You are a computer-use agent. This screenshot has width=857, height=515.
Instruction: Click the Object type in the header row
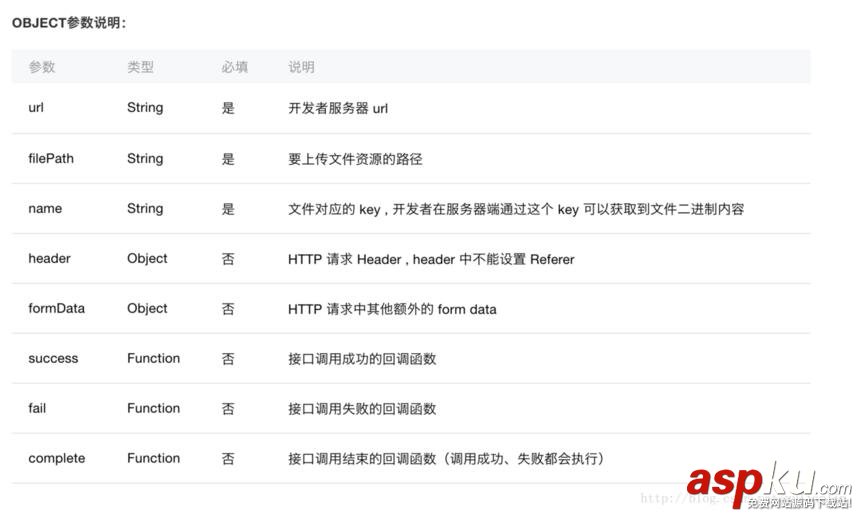pyautogui.click(x=147, y=259)
